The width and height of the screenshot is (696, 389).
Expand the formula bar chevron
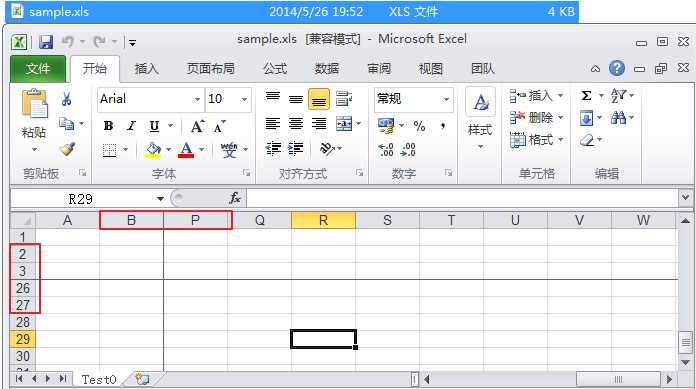685,197
